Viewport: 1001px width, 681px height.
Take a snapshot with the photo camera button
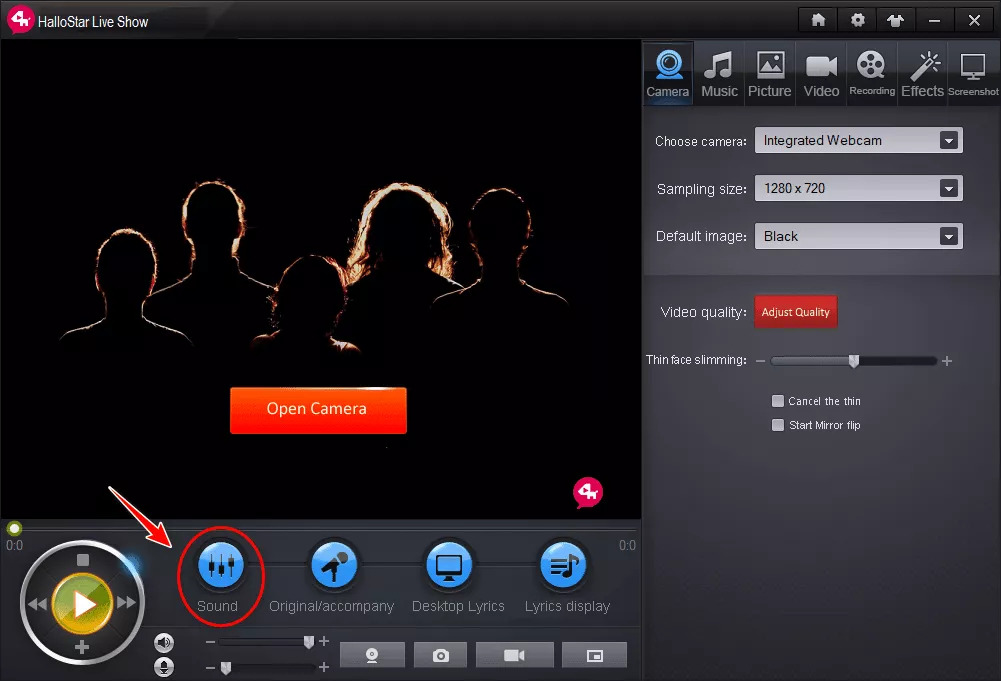[x=440, y=655]
